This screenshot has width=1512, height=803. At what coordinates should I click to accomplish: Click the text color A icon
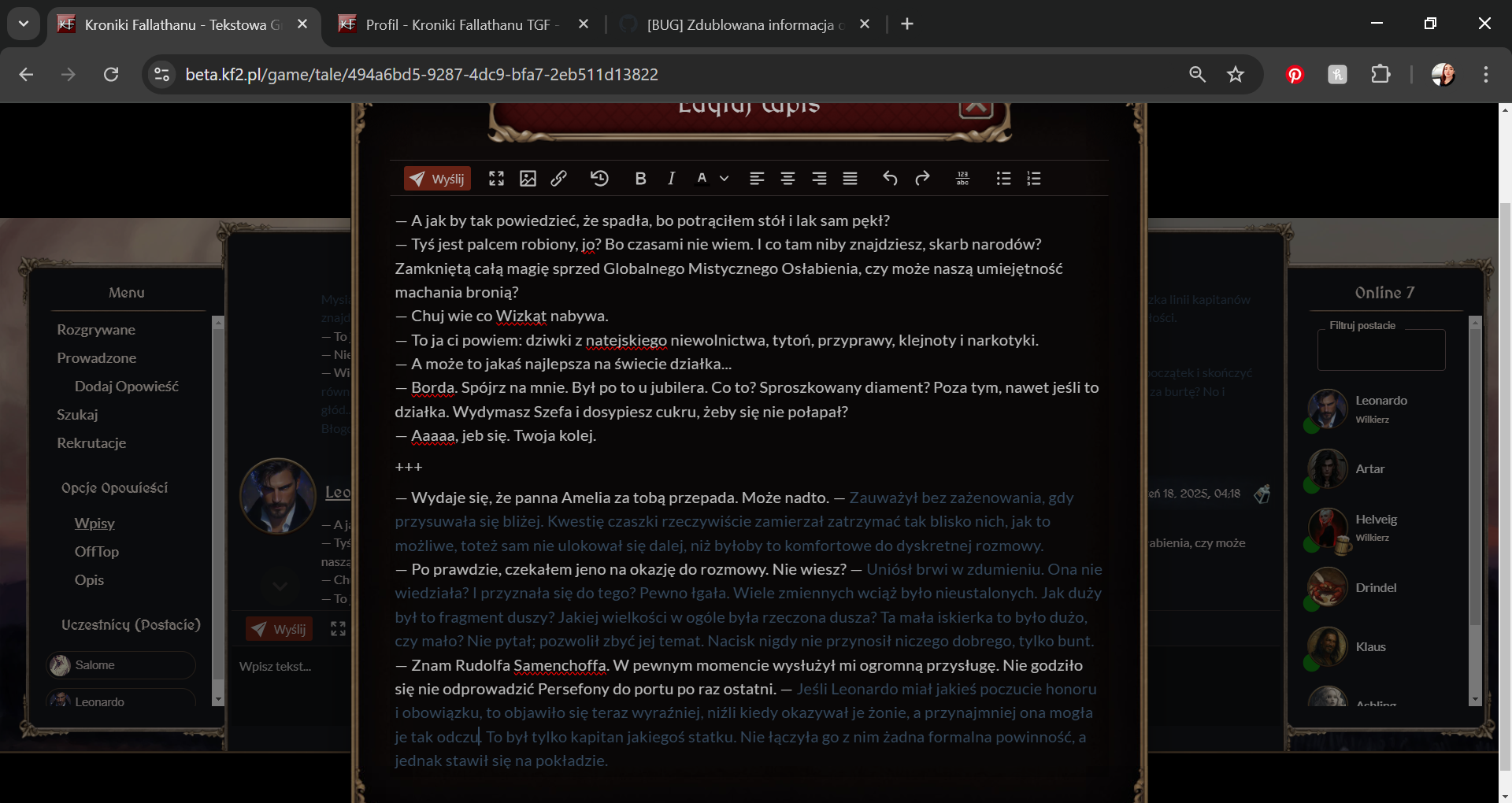(702, 179)
